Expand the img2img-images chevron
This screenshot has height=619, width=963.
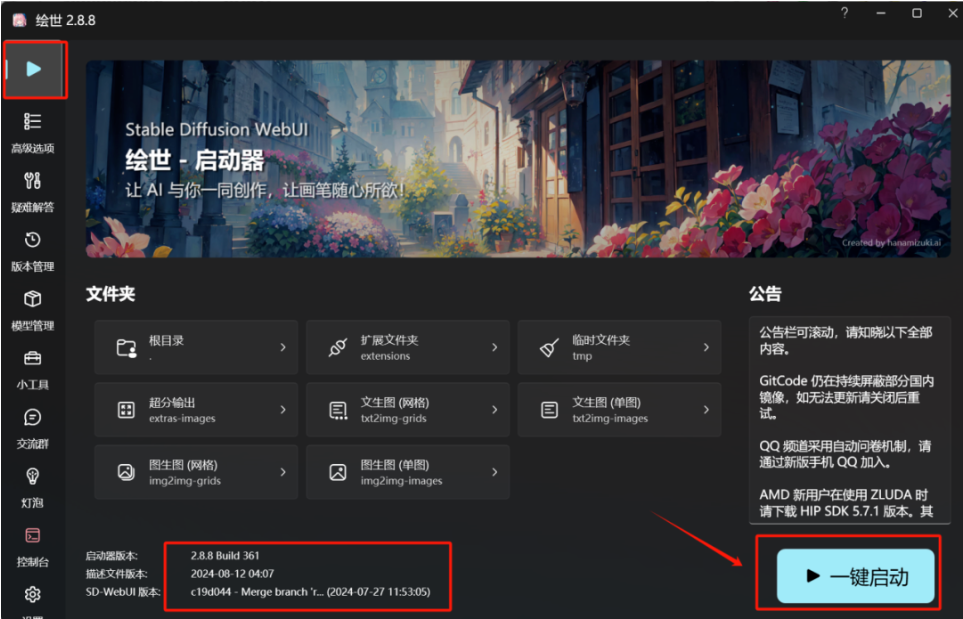pos(494,472)
